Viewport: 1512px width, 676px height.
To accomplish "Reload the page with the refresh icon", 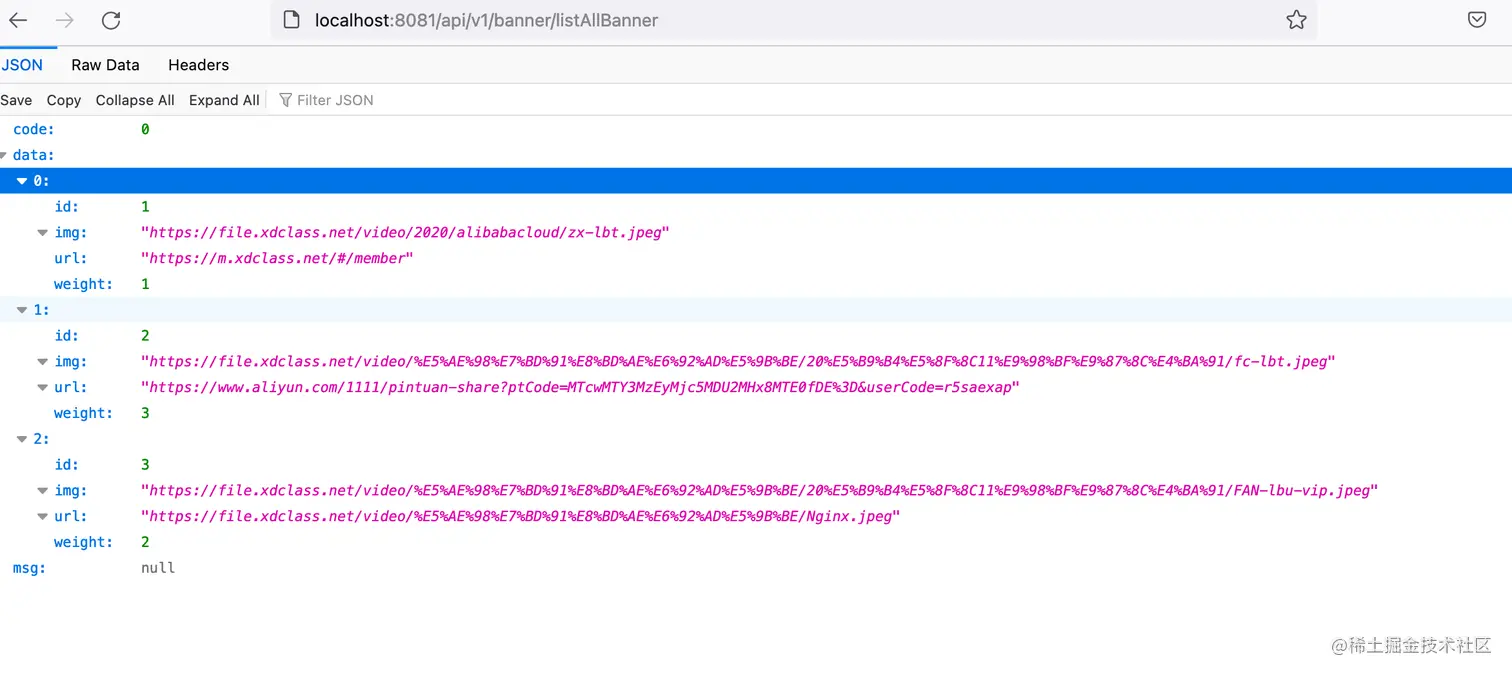I will [111, 20].
